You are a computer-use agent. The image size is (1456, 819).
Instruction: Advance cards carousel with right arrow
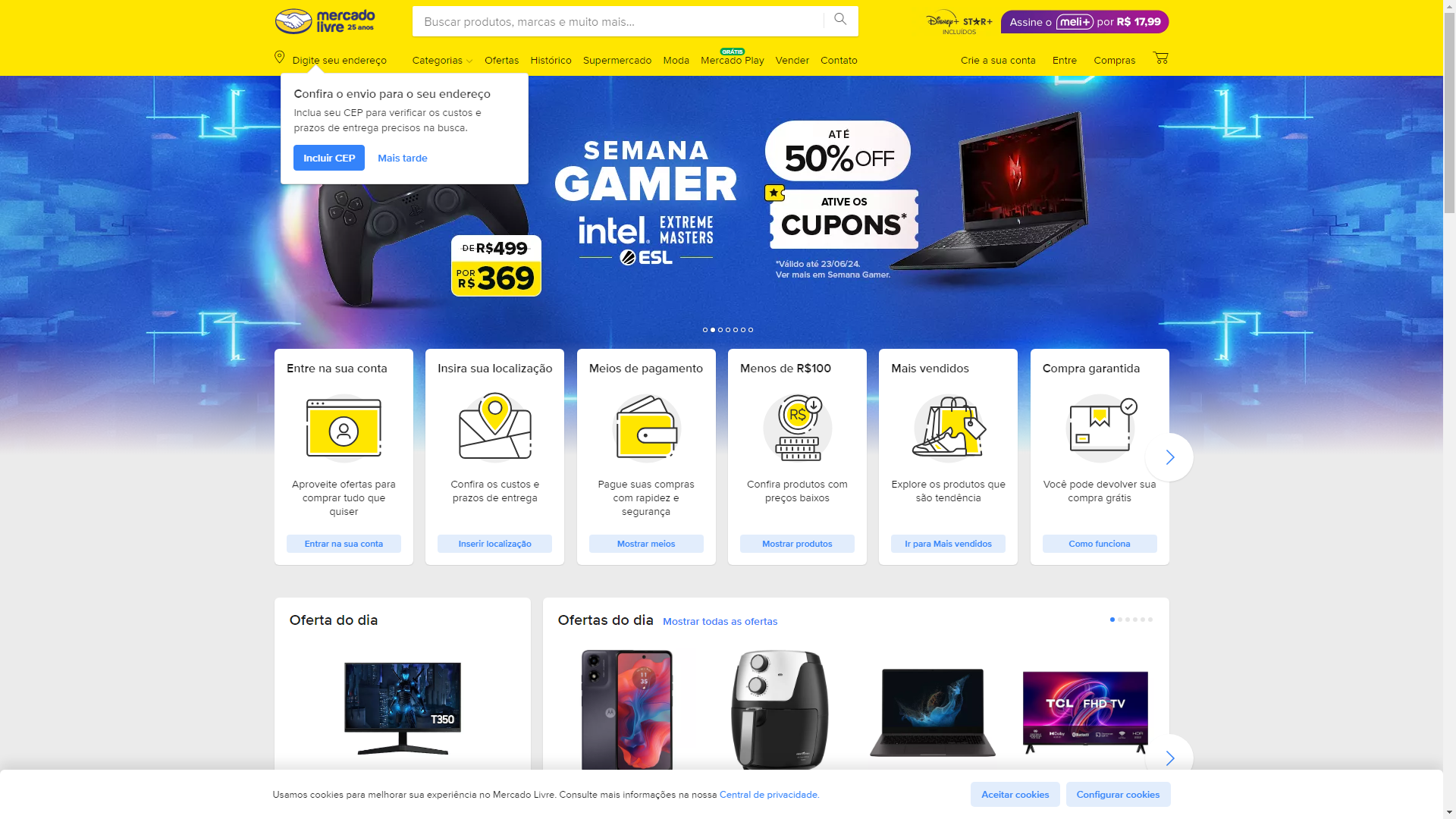pos(1169,457)
